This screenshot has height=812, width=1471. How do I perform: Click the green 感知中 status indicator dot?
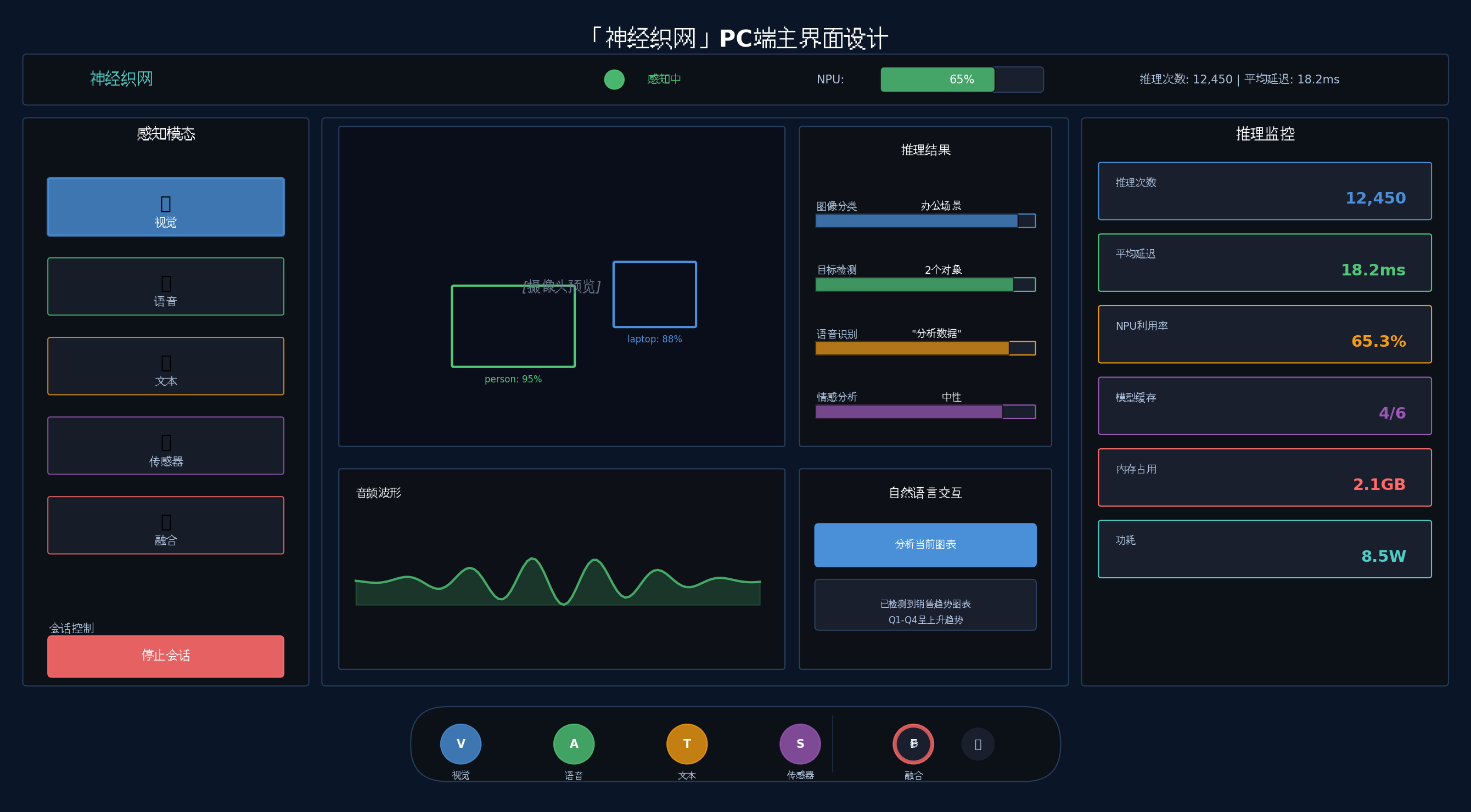614,80
